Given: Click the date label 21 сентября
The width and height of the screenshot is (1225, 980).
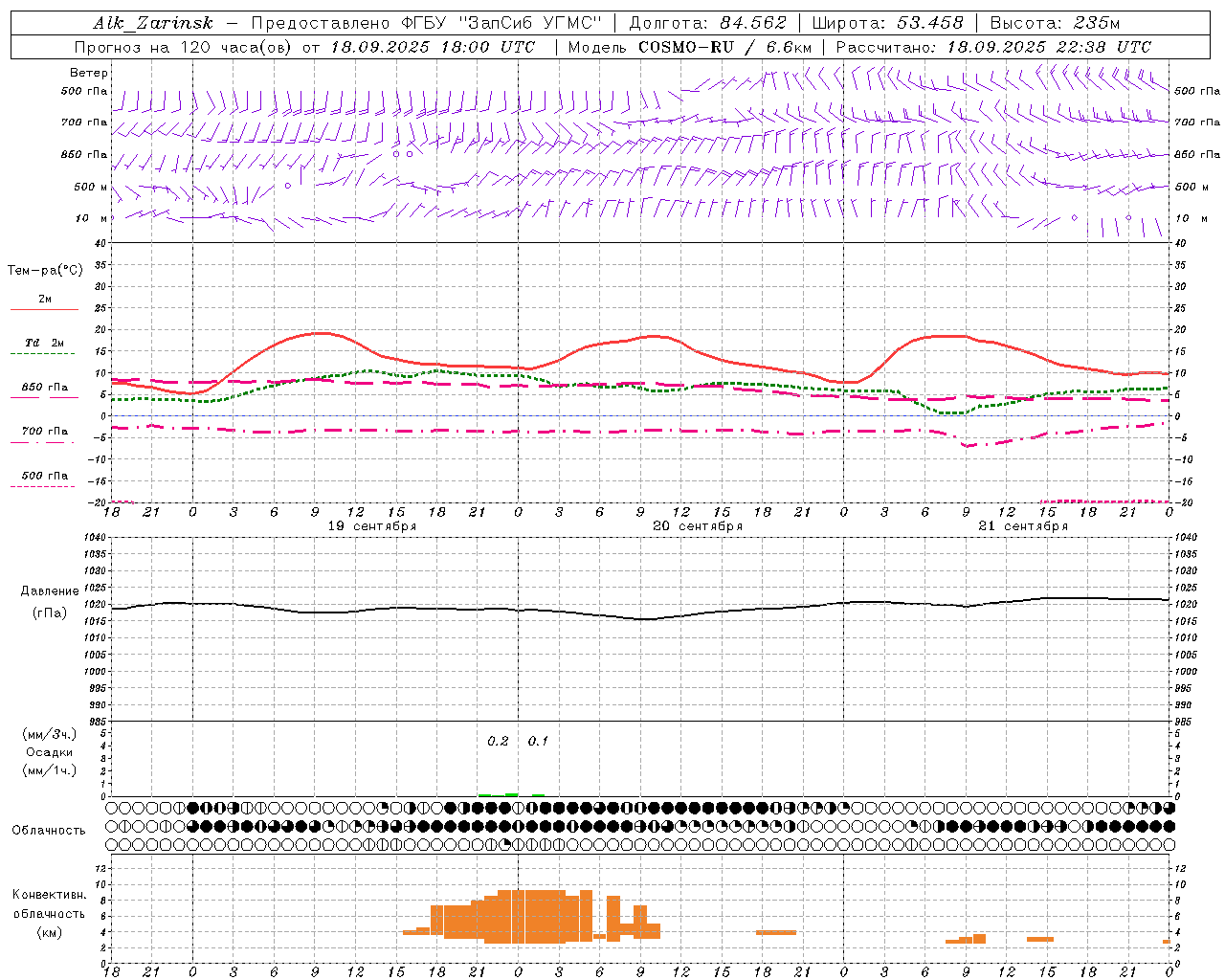Looking at the screenshot, I should (x=1023, y=526).
